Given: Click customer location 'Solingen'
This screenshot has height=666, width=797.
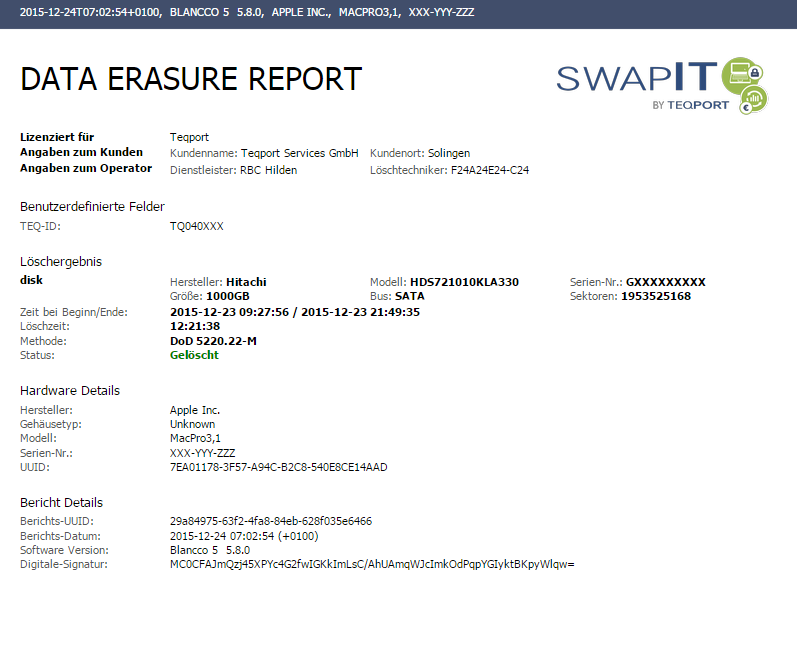Looking at the screenshot, I should (449, 153).
